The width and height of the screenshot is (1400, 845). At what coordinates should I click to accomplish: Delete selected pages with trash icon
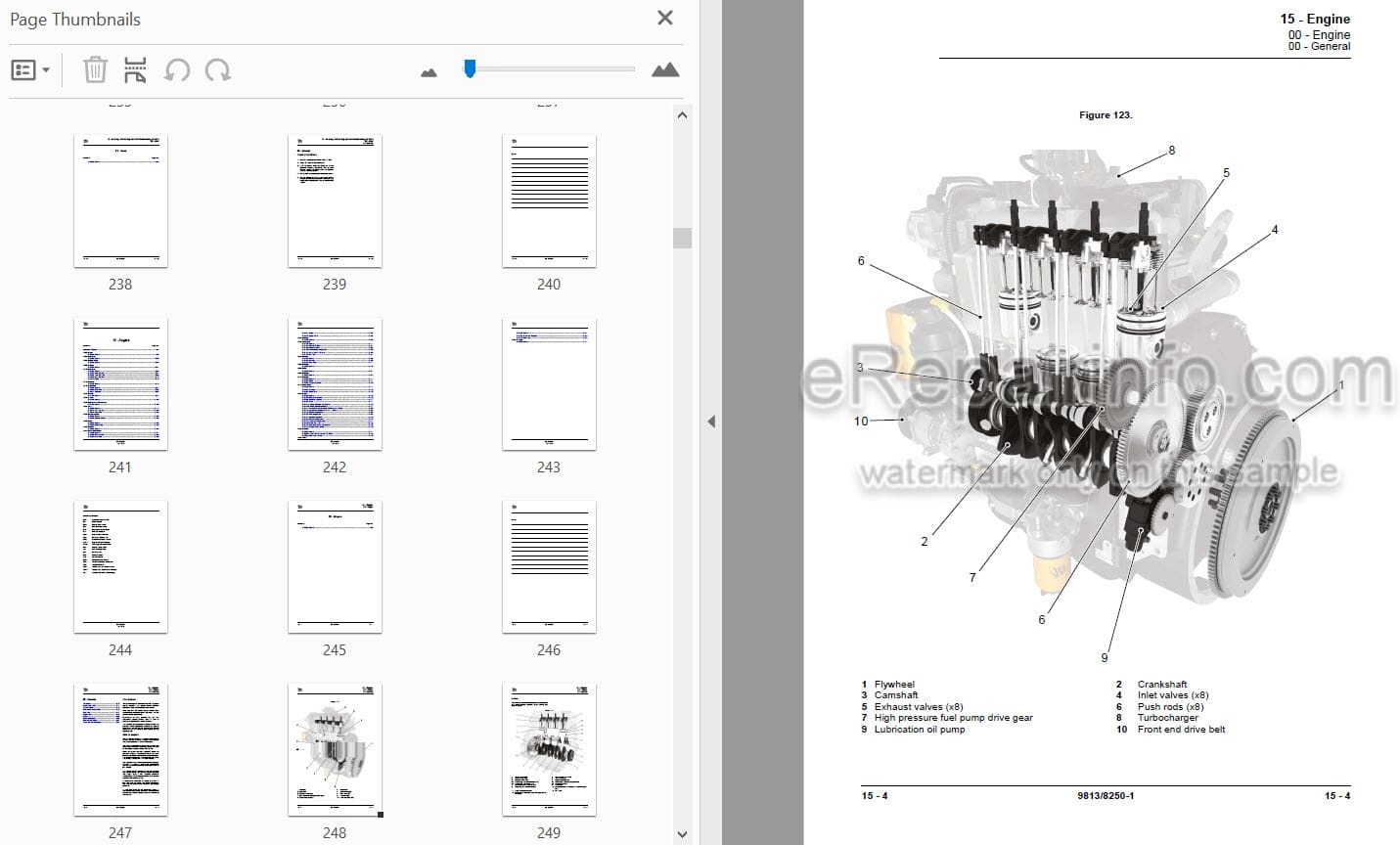pos(95,70)
